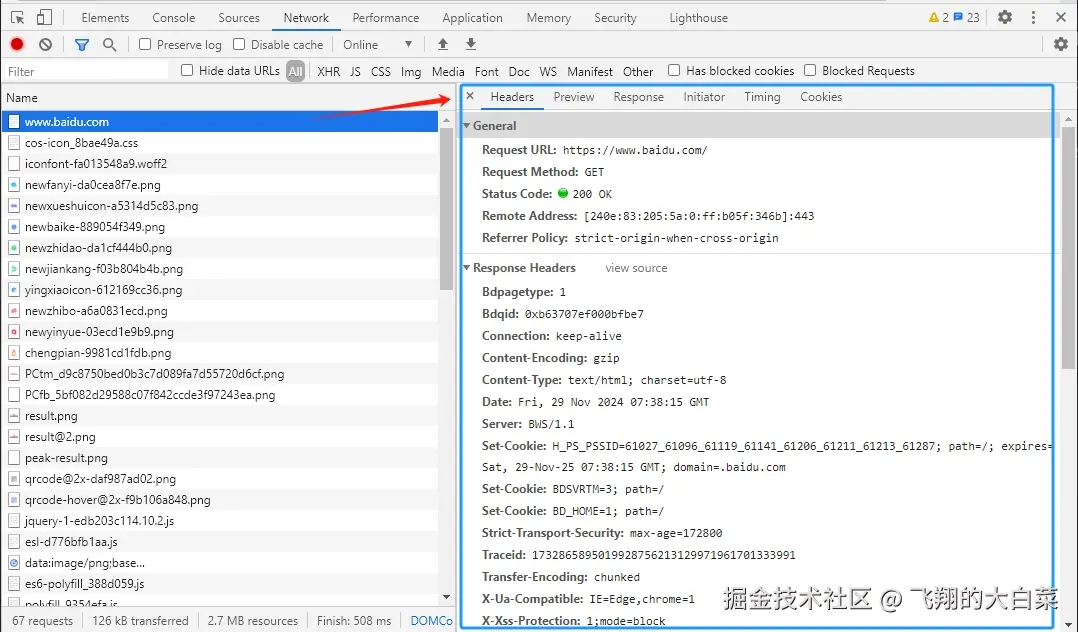1078x632 pixels.
Task: Click icon of data:image/png;base row
Action: [x=14, y=563]
